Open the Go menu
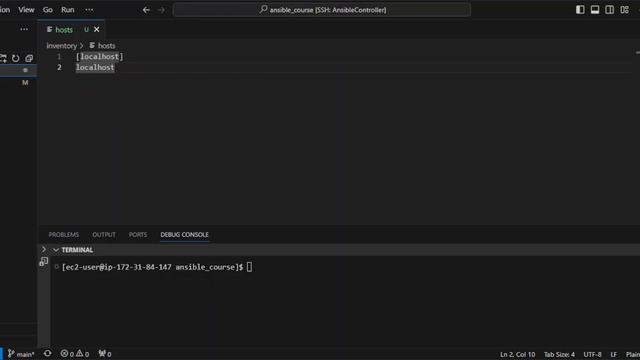This screenshot has width=640, height=360. 48,10
